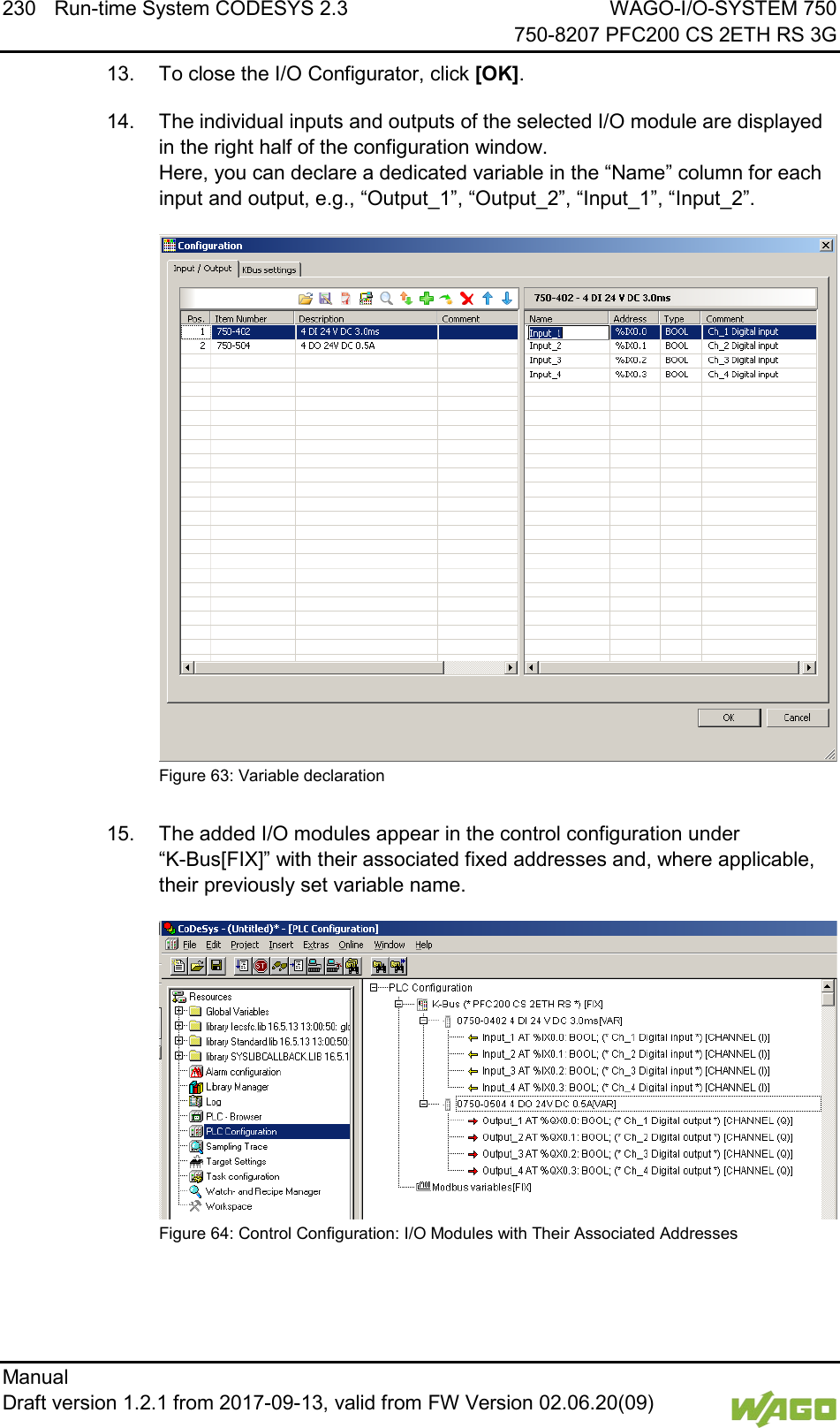Screen dimensions: 840x1428
Task: Click the Open file icon in CoDeSys toolbar
Action: tap(198, 966)
